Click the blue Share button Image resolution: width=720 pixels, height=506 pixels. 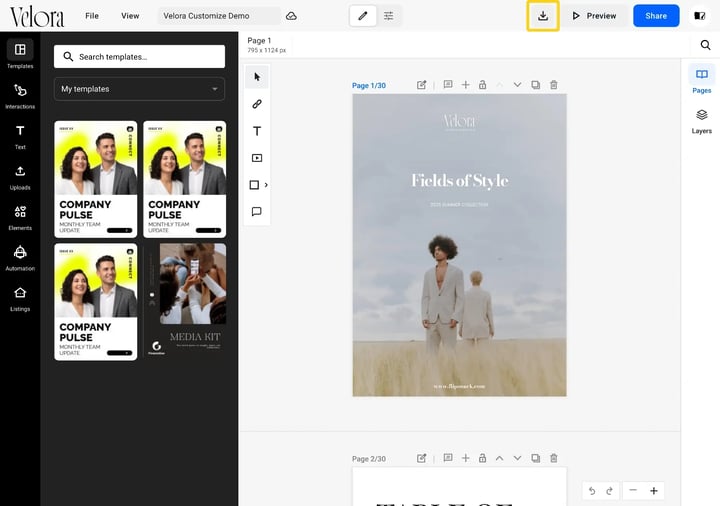tap(656, 16)
